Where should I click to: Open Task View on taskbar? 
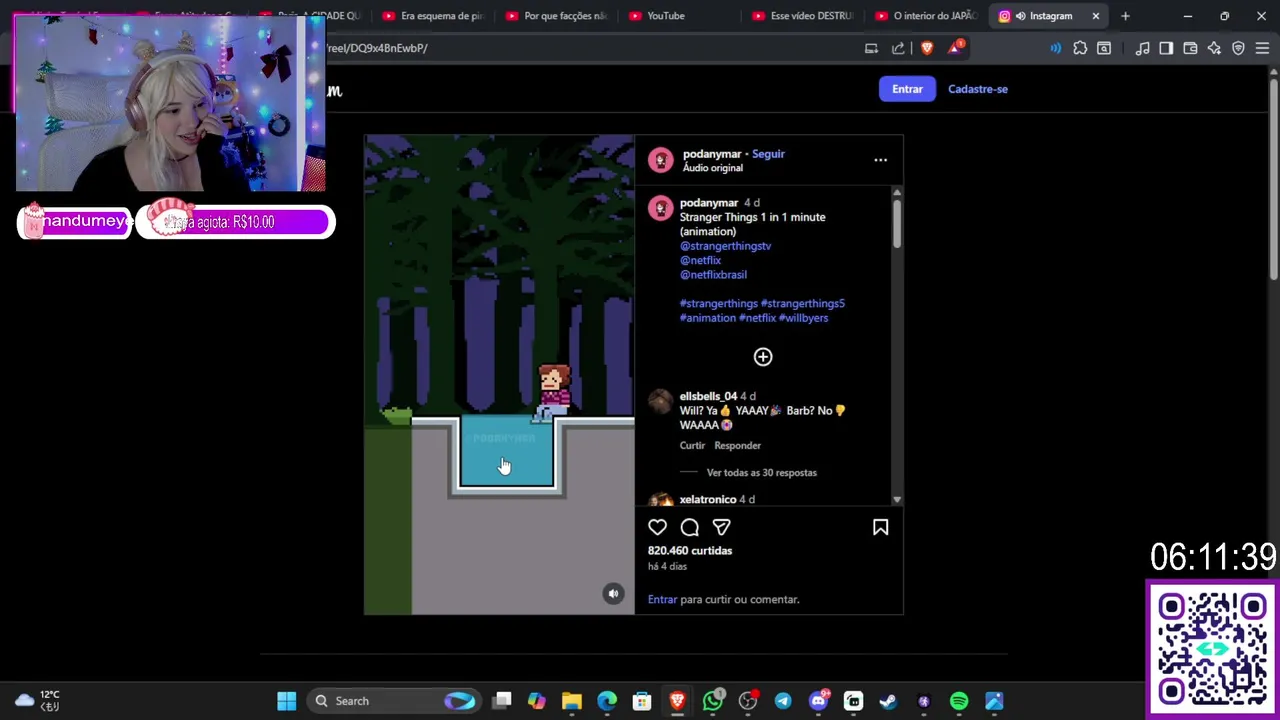tap(502, 701)
